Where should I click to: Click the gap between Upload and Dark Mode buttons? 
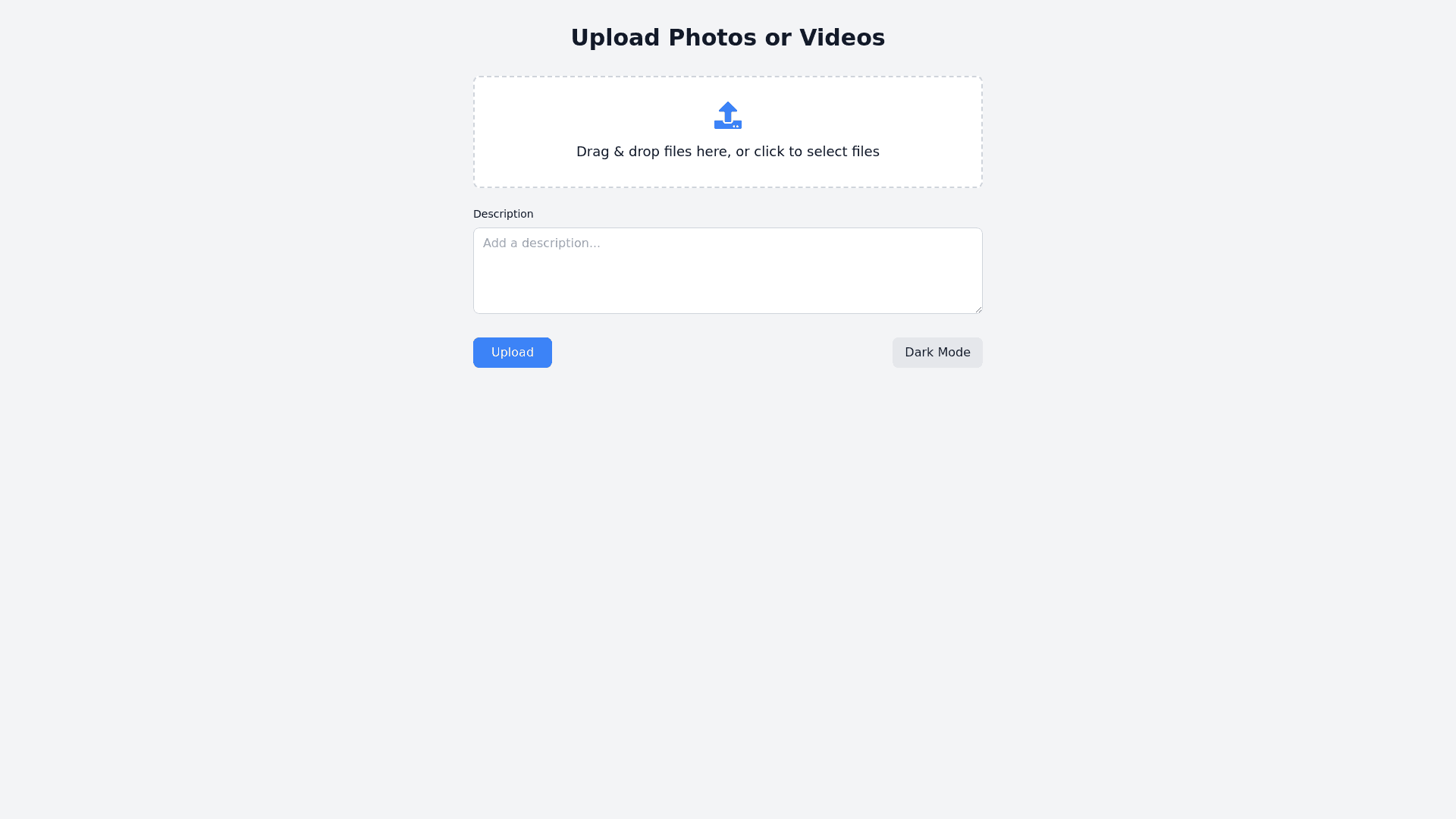(x=720, y=353)
